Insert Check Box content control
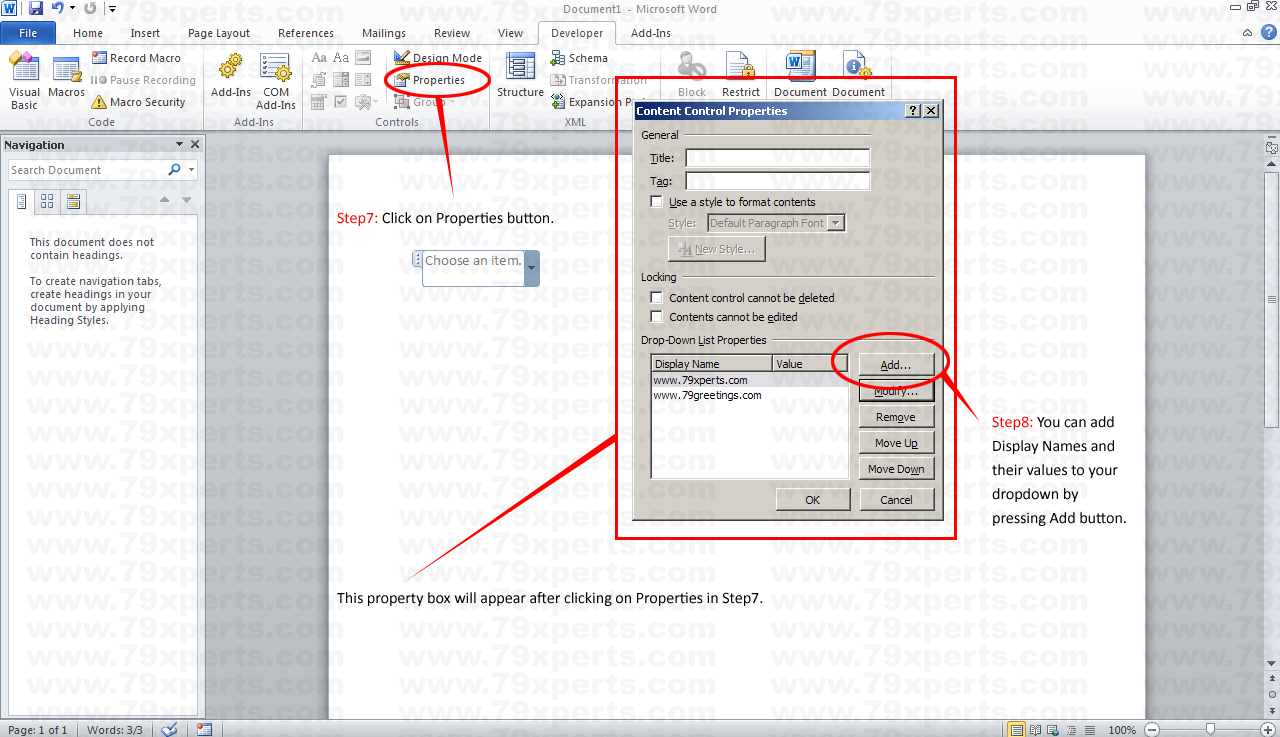This screenshot has width=1280, height=737. [x=341, y=101]
